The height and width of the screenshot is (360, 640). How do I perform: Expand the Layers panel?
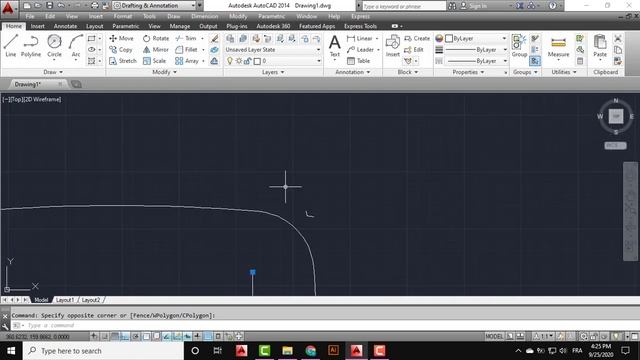click(x=273, y=72)
